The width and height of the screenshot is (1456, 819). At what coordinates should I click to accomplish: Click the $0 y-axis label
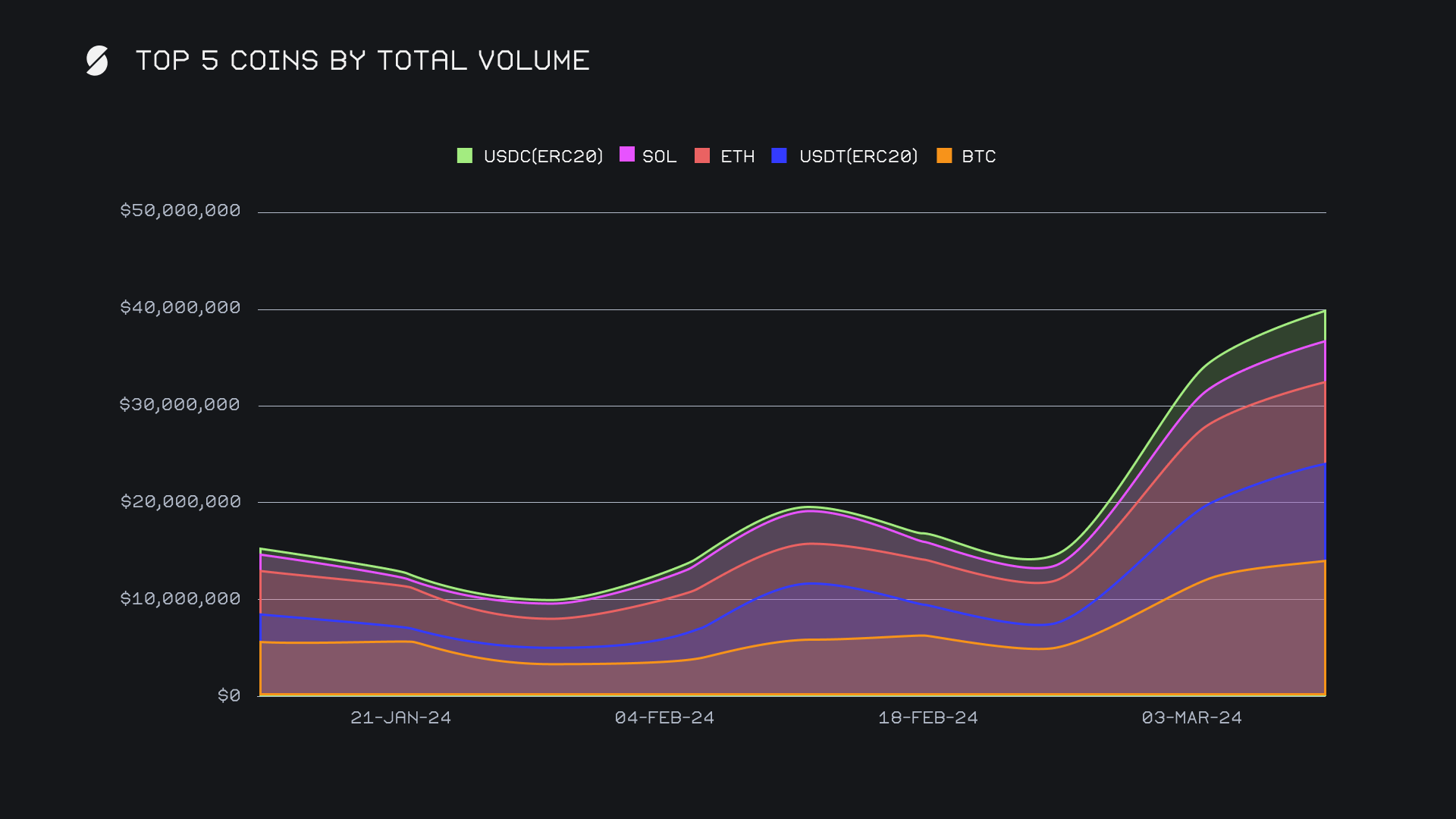[x=229, y=695]
